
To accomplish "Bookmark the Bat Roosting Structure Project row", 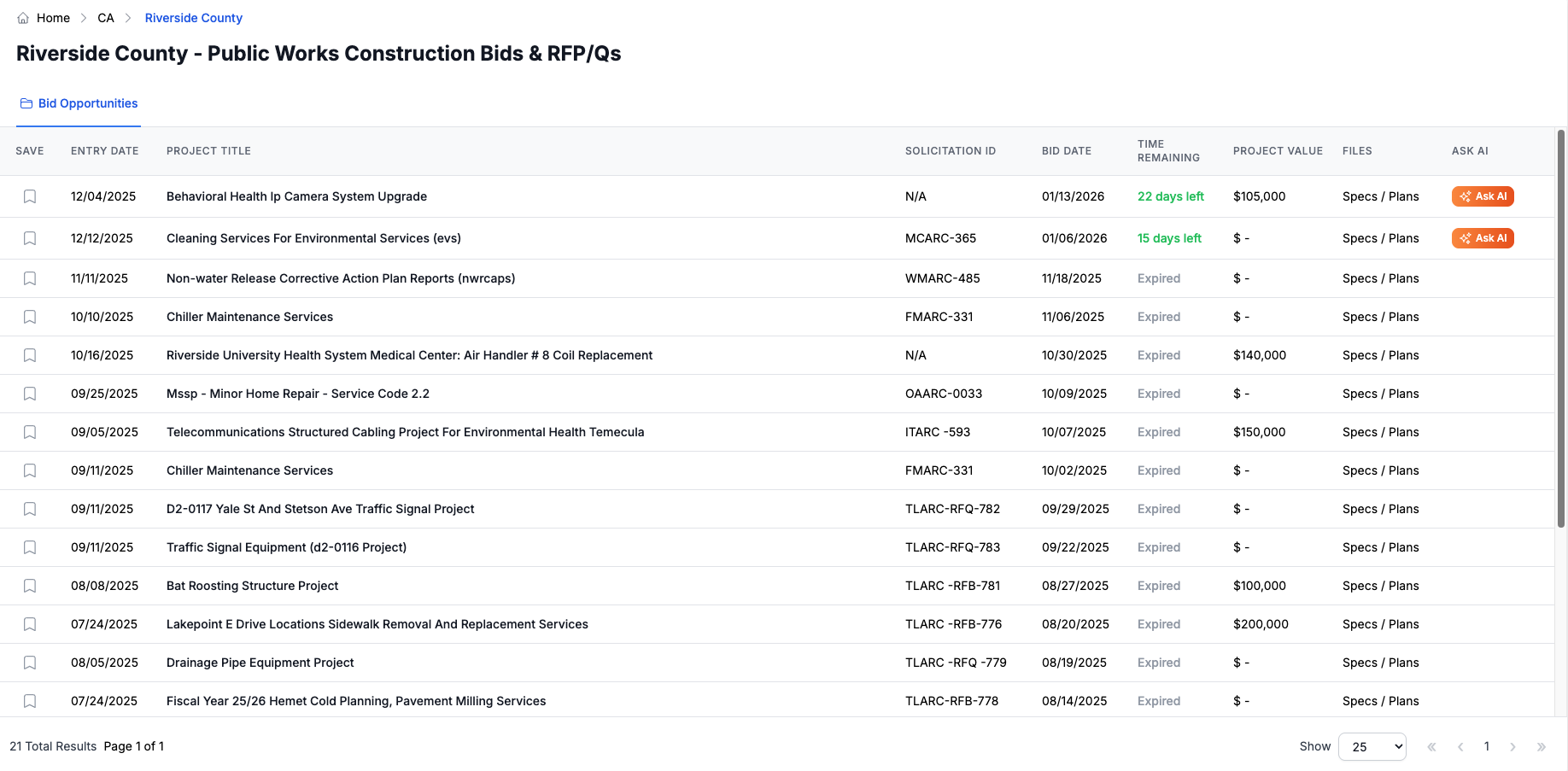I will coord(30,586).
